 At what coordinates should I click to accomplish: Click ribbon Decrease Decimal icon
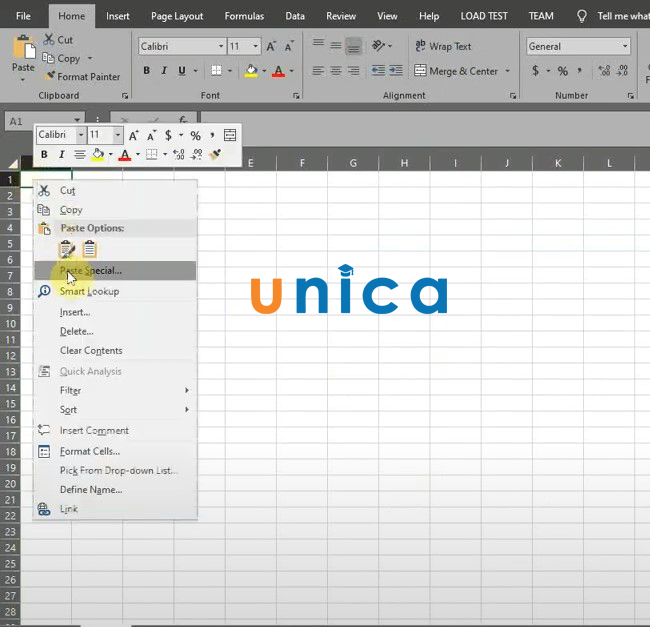(622, 70)
